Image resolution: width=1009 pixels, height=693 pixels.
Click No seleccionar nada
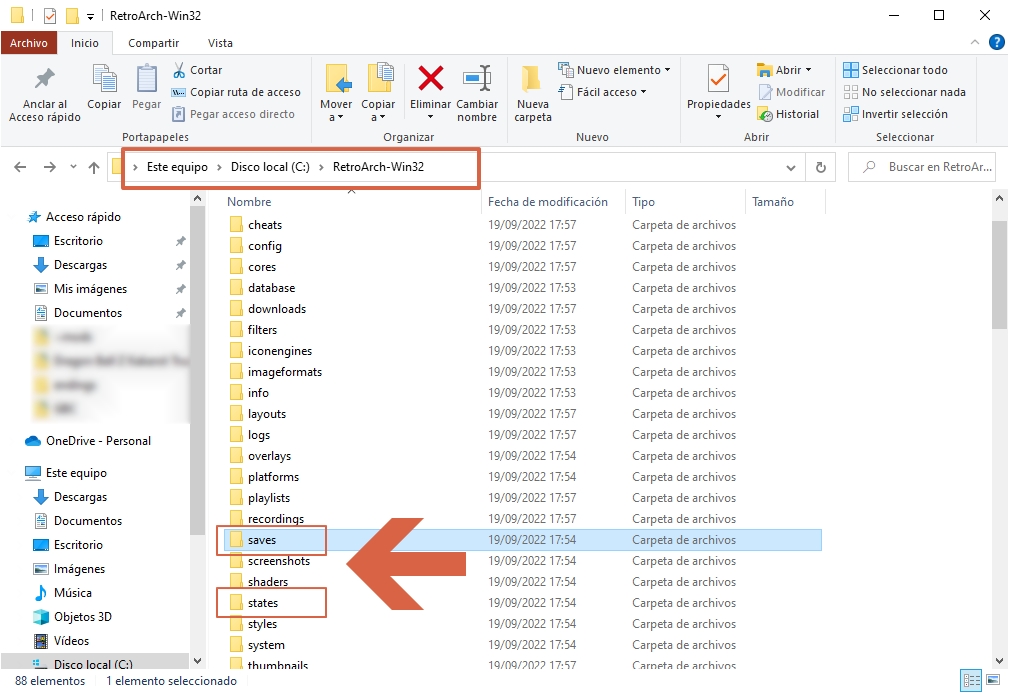(x=905, y=92)
